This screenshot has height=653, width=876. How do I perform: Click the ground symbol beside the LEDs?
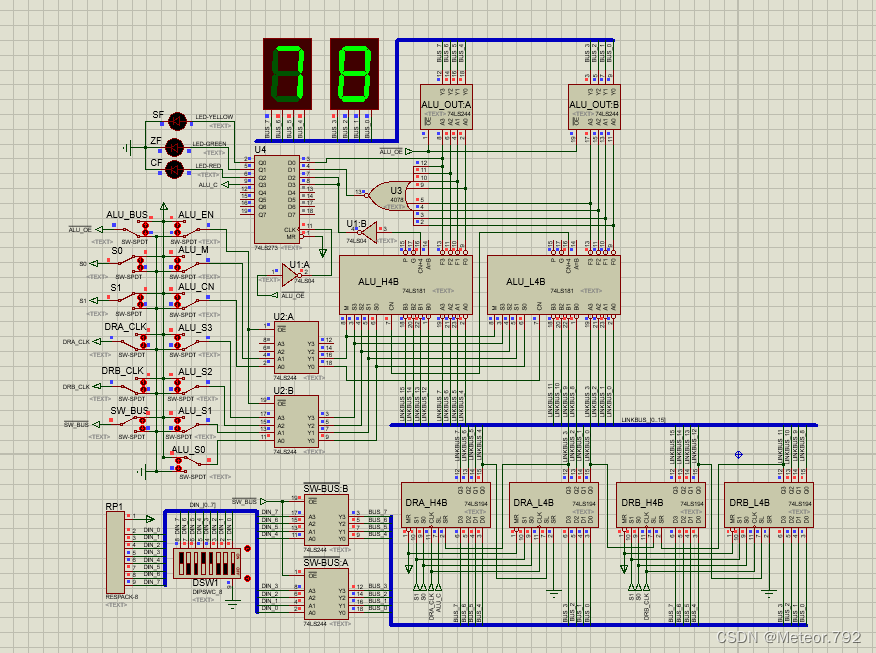point(127,148)
